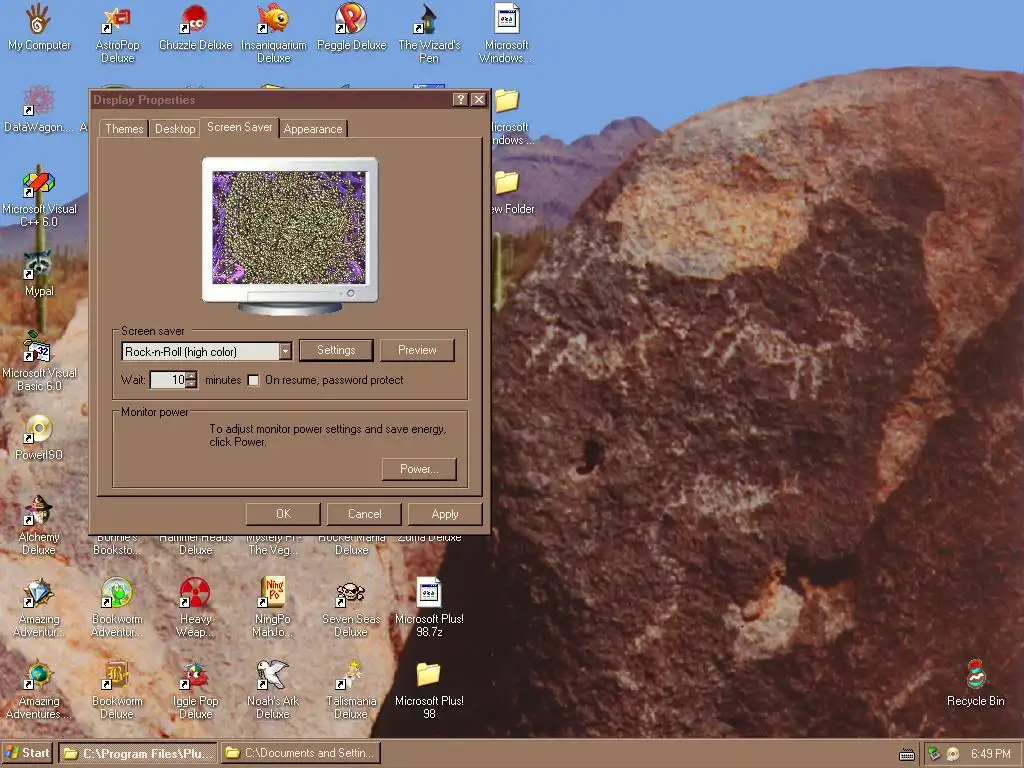Select the Talismania Deluxe shortcut icon
1024x768 pixels.
(351, 675)
